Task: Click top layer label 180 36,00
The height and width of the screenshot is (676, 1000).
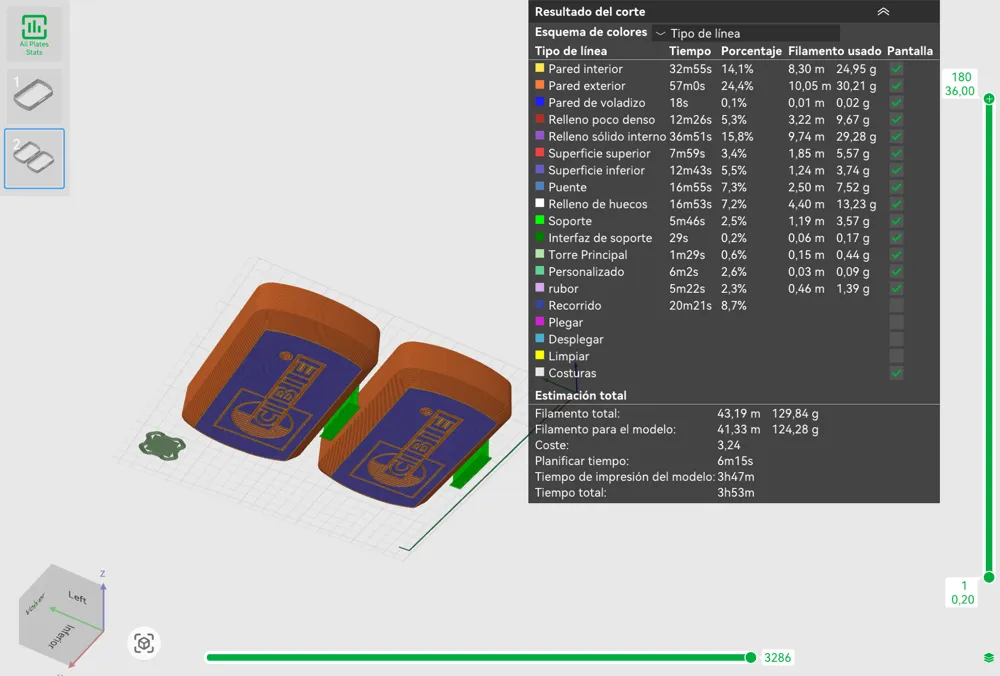Action: point(960,84)
